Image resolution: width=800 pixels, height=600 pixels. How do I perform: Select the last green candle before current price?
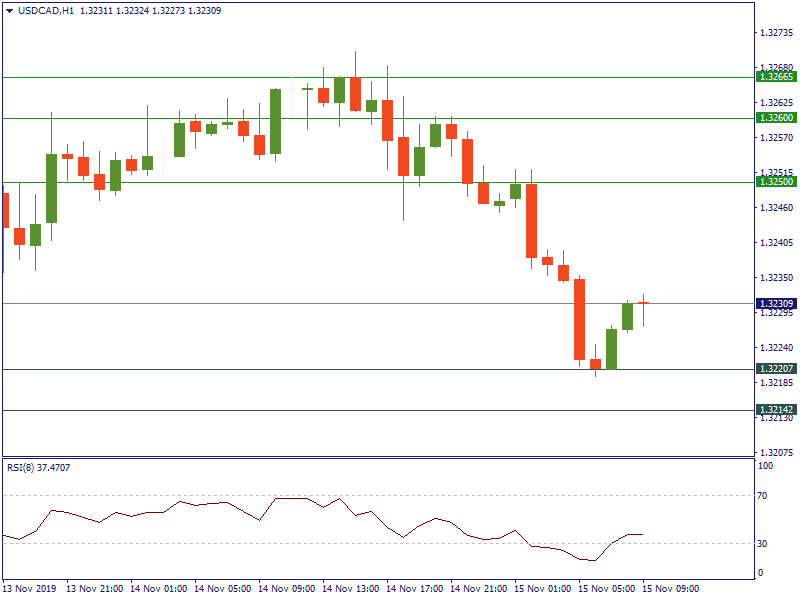pyautogui.click(x=628, y=316)
